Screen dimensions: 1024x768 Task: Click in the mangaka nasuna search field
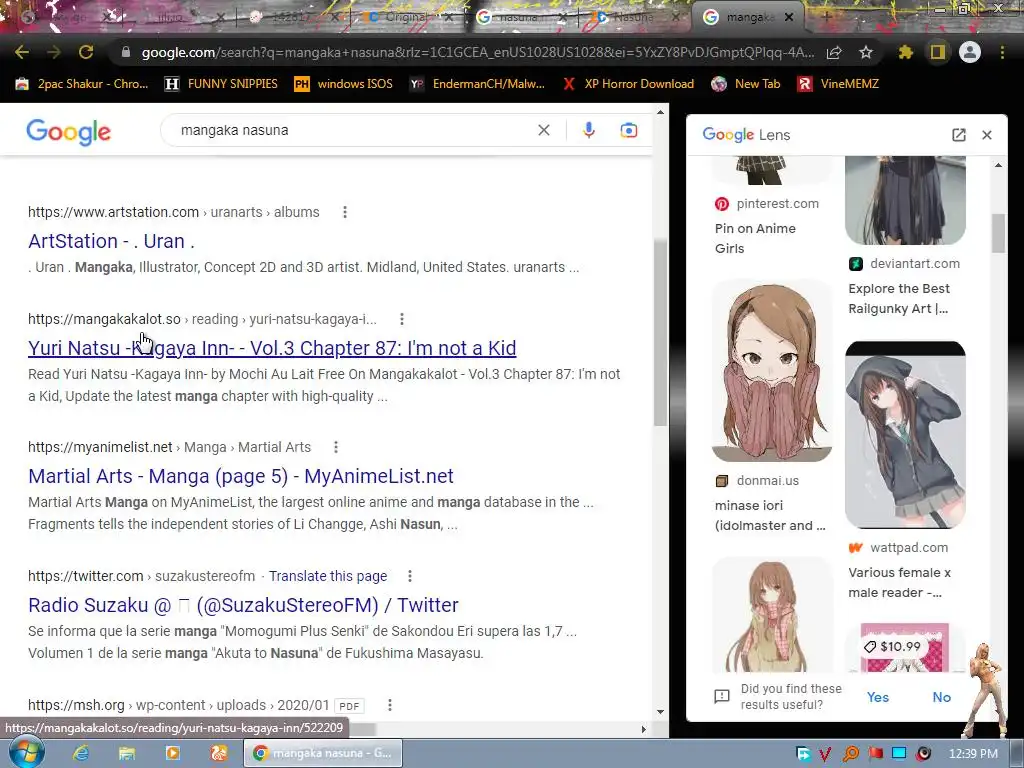353,130
